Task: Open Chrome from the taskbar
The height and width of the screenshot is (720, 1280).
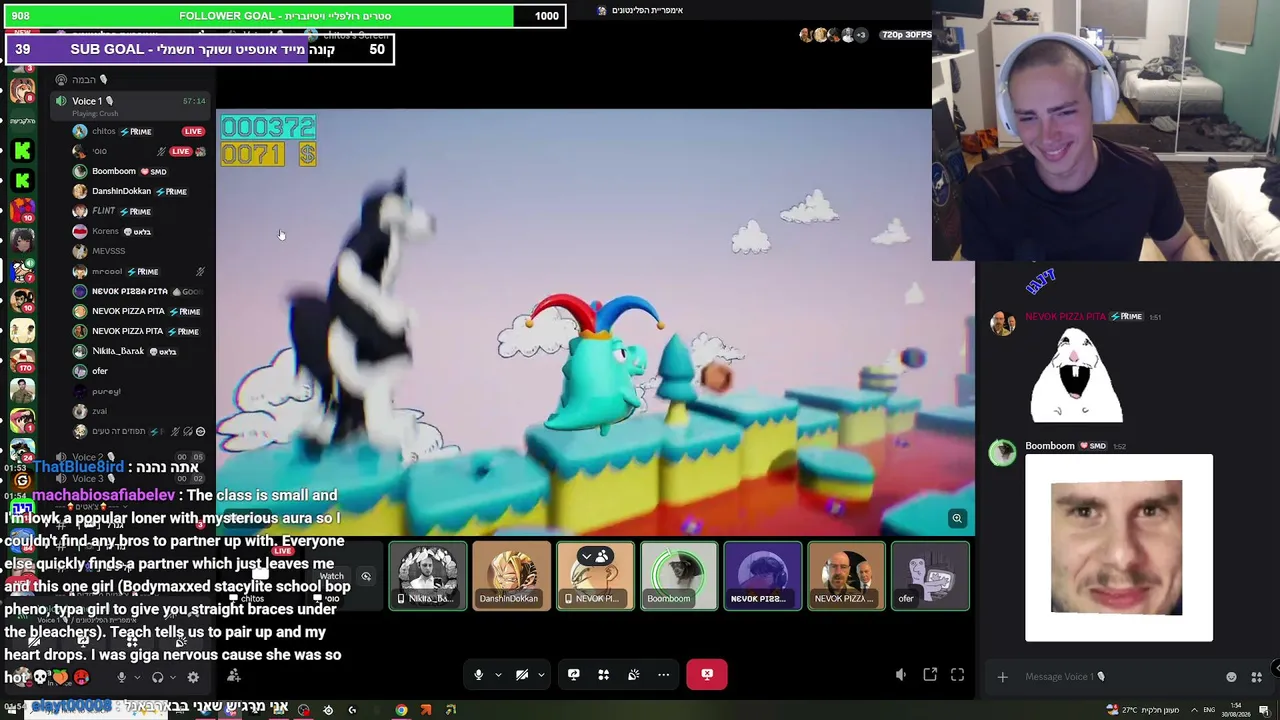Action: (401, 710)
